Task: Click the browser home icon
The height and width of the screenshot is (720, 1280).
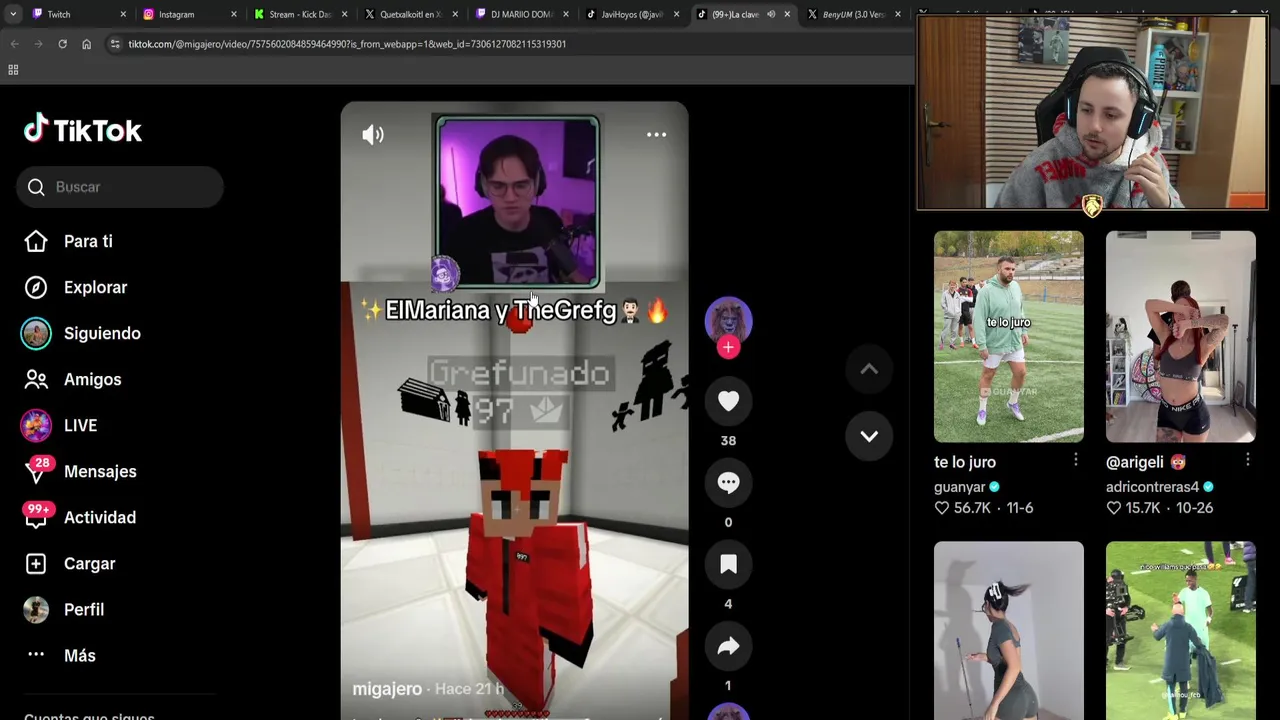Action: point(86,44)
